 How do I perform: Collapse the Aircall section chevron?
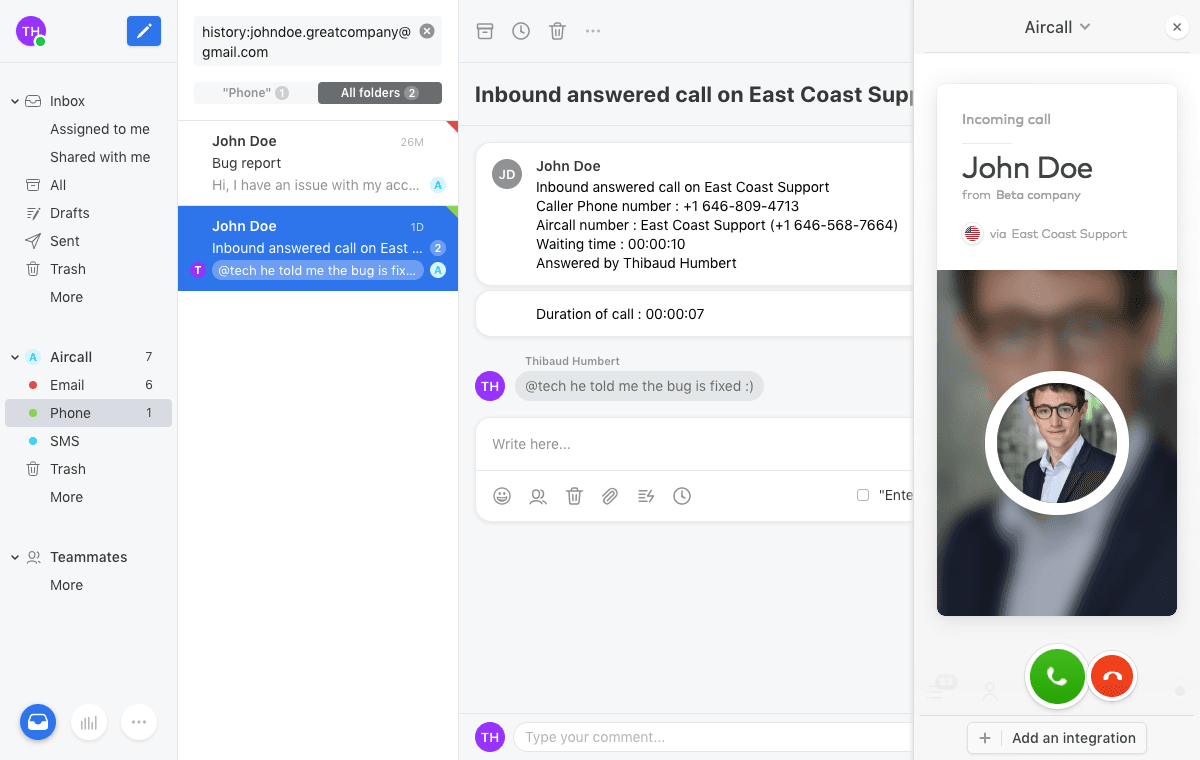[x=15, y=357]
